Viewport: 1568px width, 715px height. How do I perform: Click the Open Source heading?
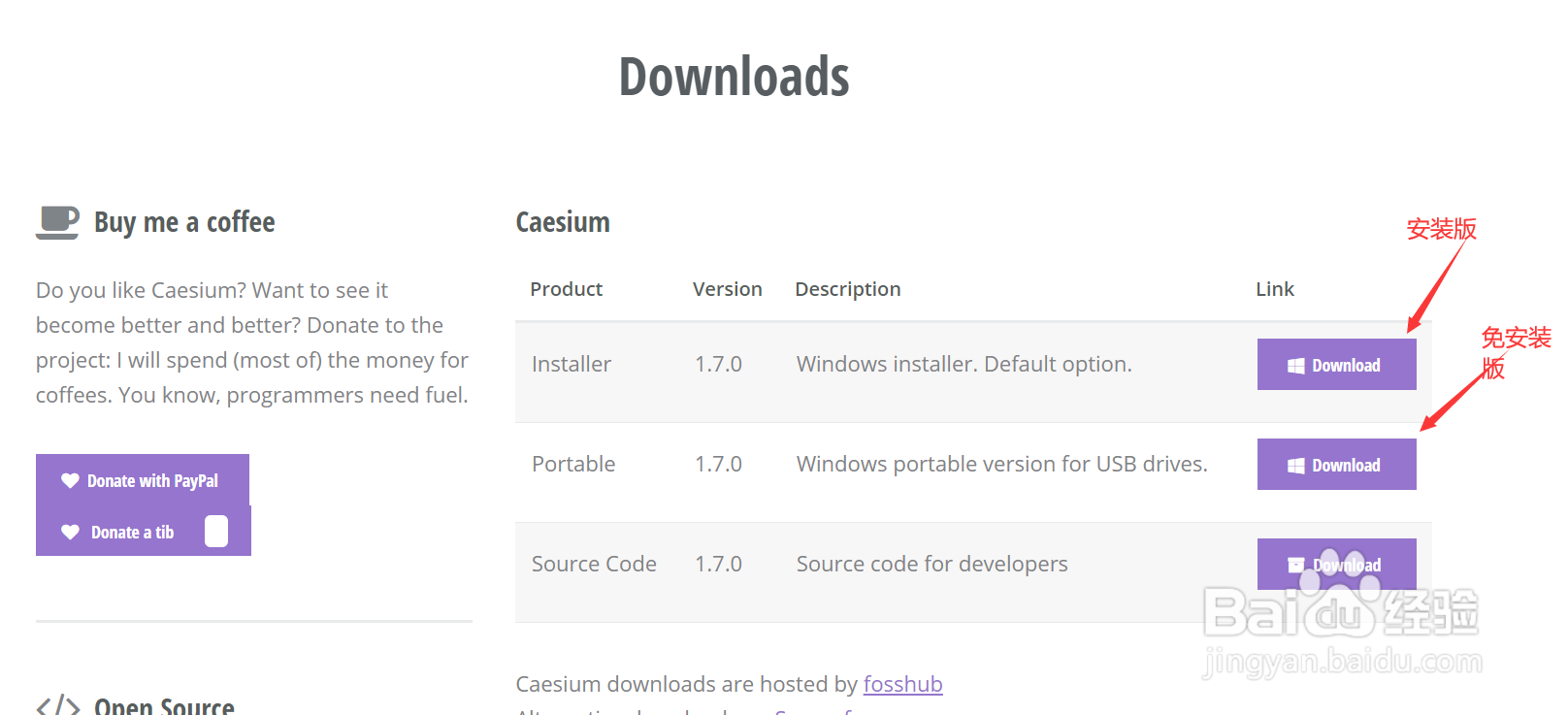(x=164, y=706)
